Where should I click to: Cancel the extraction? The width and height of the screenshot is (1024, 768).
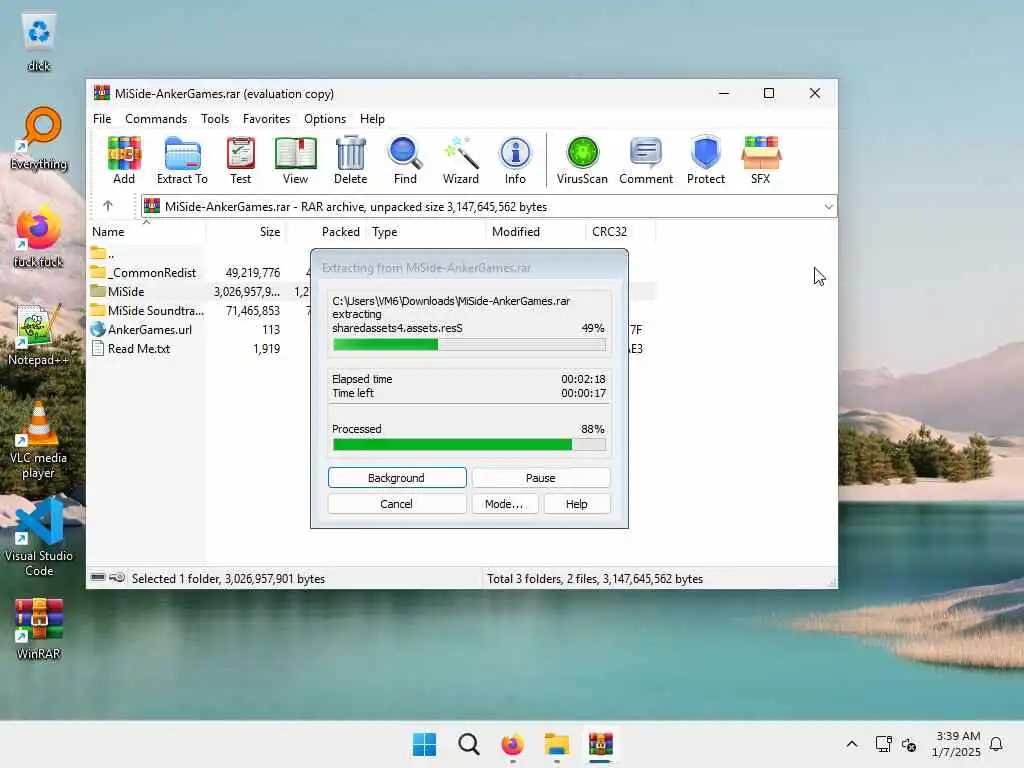397,504
